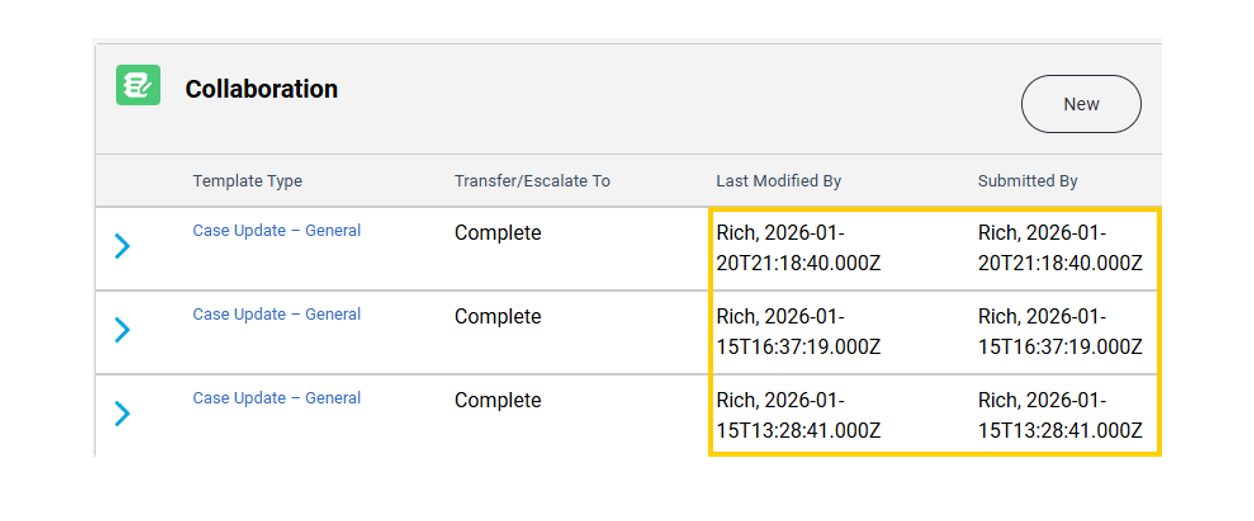Click Submitted By timestamp 15T13:28:41
The width and height of the screenshot is (1254, 521).
(1060, 431)
